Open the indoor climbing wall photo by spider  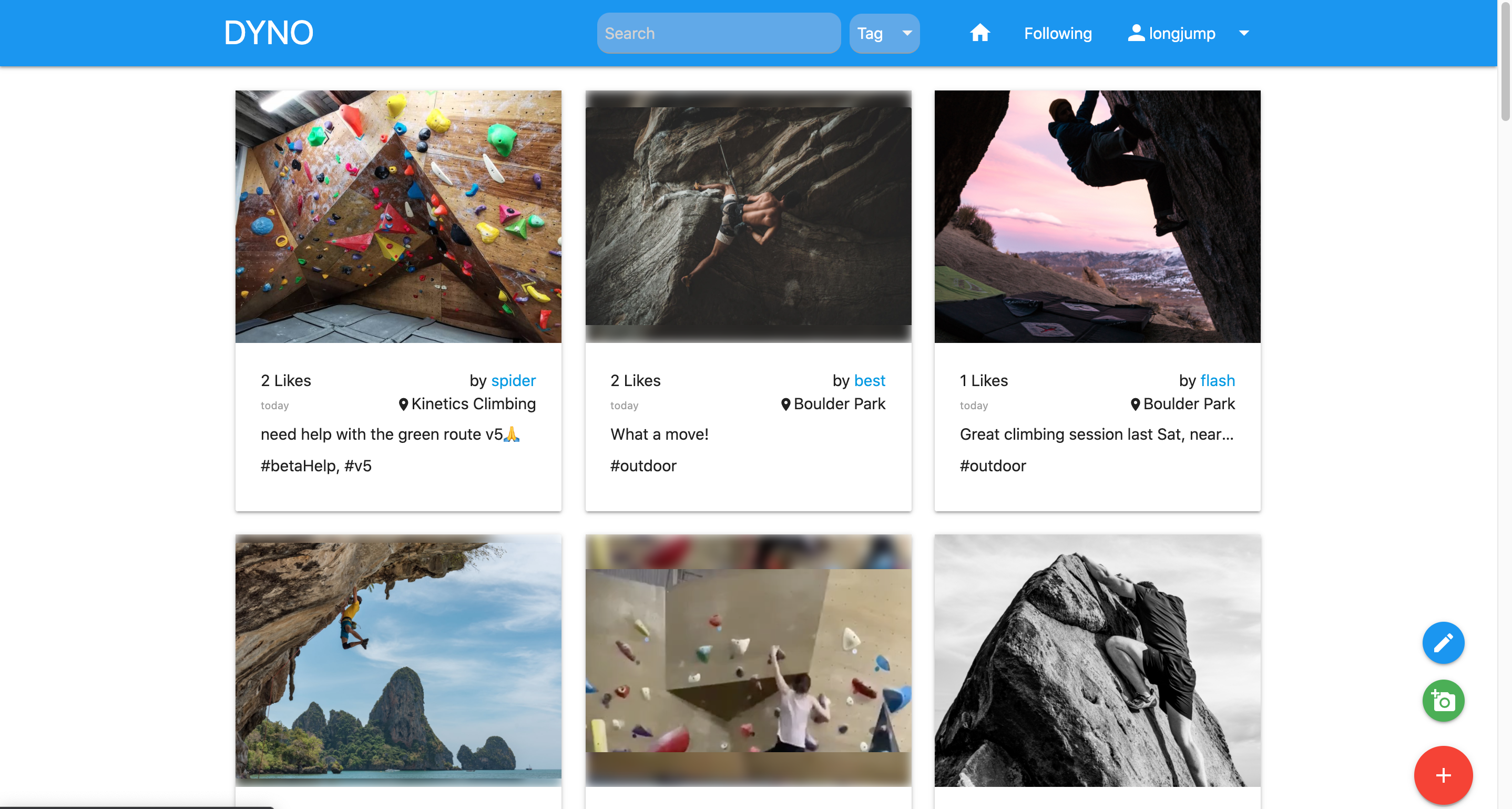[398, 217]
